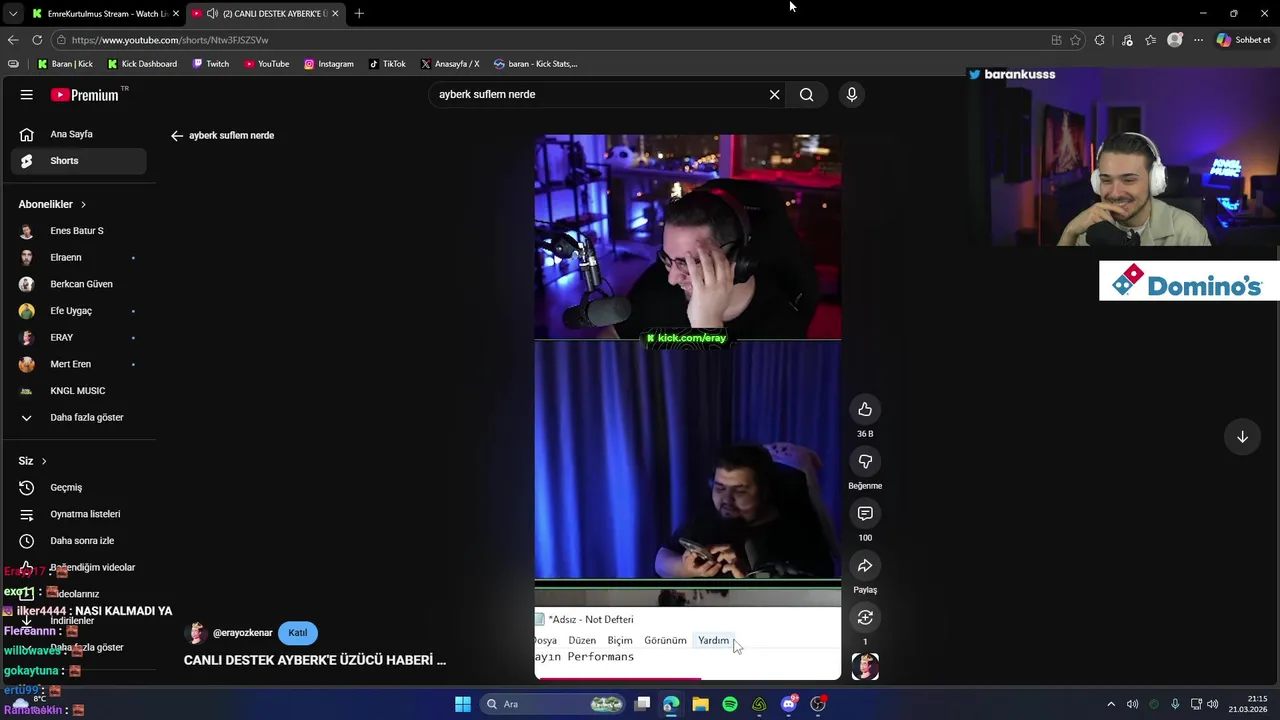
Task: Run search with the magnifier button
Action: (806, 94)
